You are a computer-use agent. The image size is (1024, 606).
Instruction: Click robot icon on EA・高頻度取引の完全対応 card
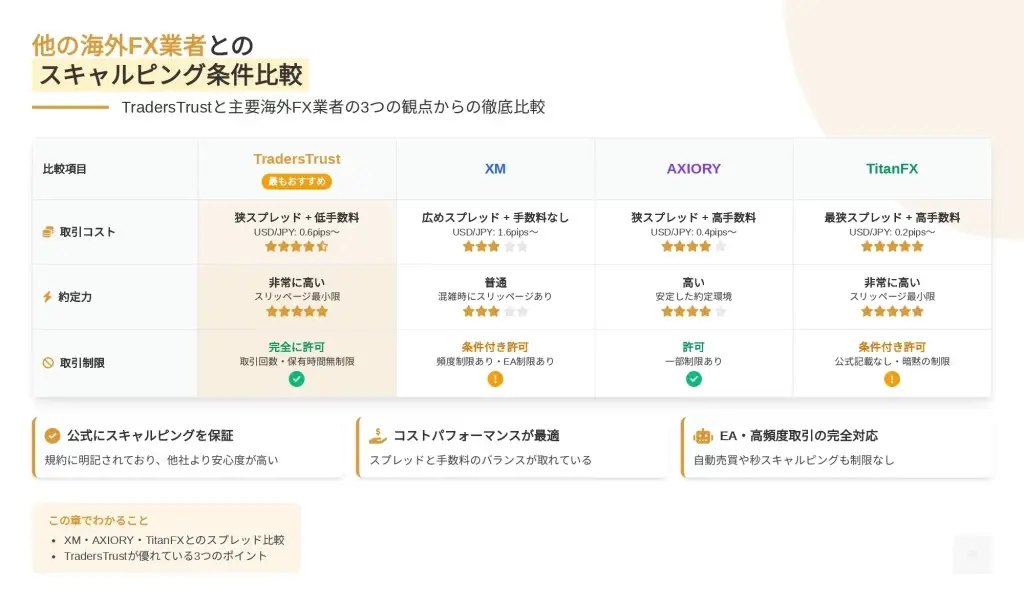[x=702, y=436]
